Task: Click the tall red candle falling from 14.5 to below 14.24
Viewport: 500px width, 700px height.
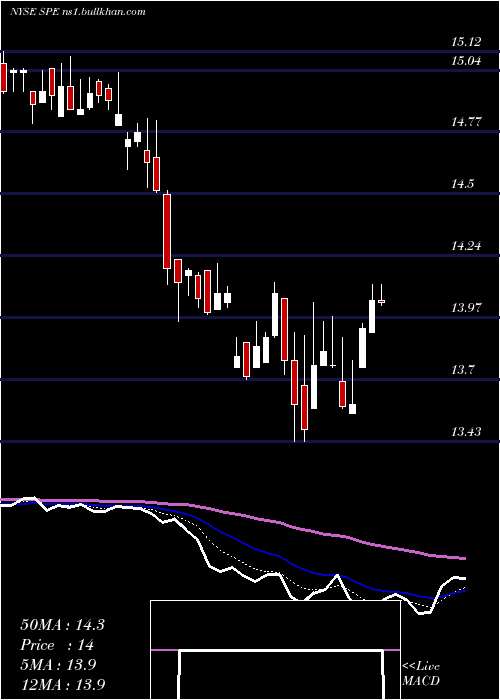Action: [167, 231]
